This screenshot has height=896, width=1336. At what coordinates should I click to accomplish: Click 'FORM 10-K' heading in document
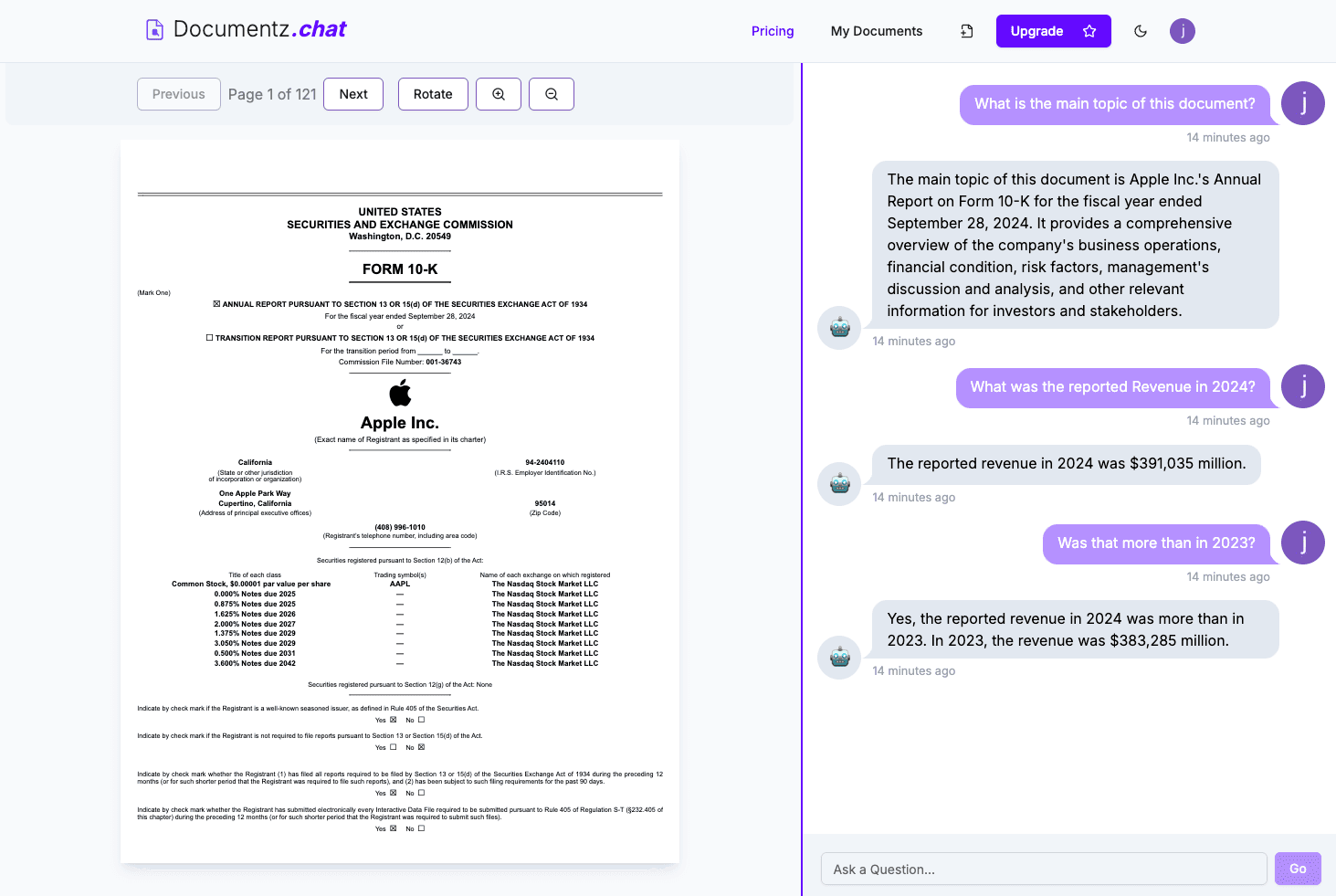[400, 269]
